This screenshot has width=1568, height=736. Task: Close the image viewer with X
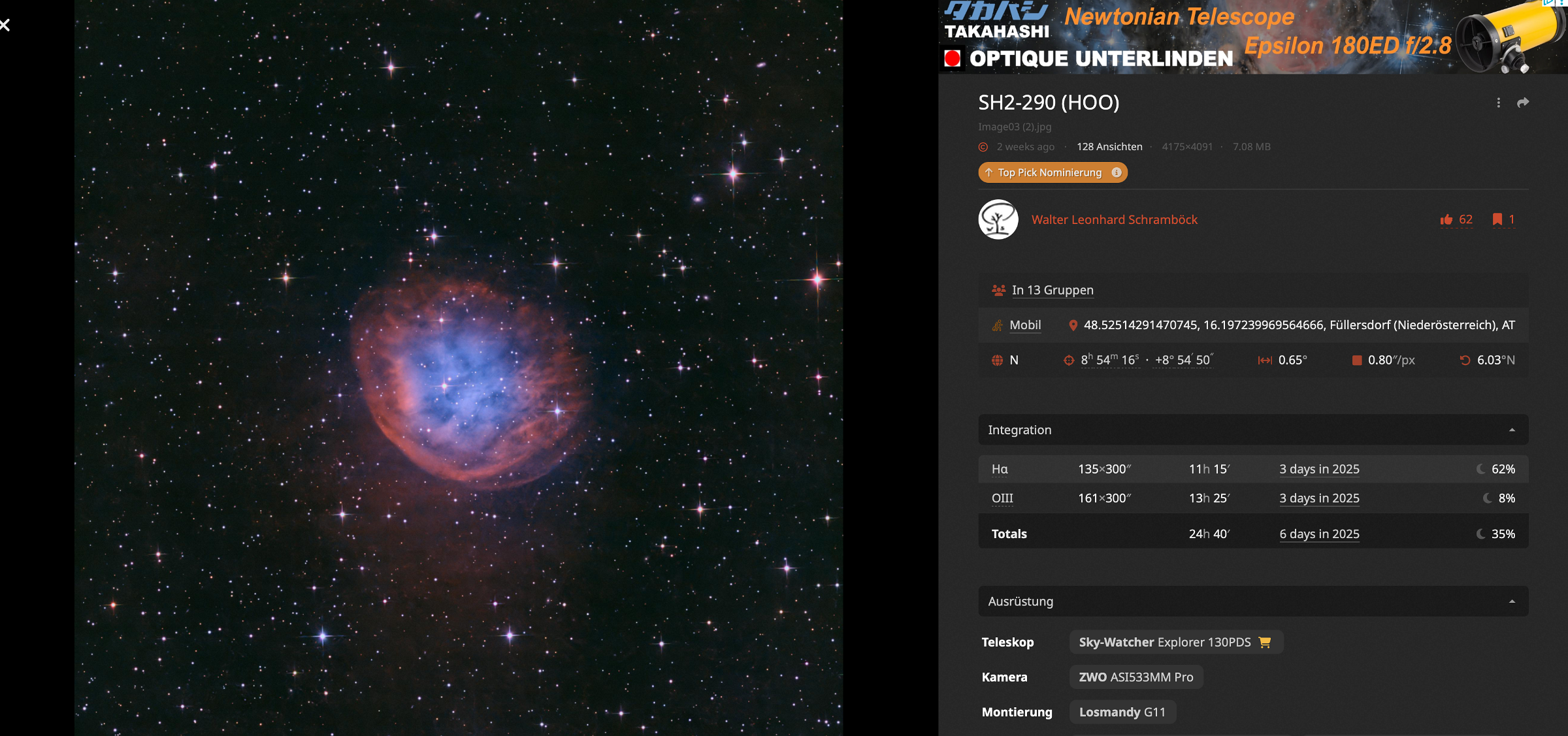pos(5,25)
